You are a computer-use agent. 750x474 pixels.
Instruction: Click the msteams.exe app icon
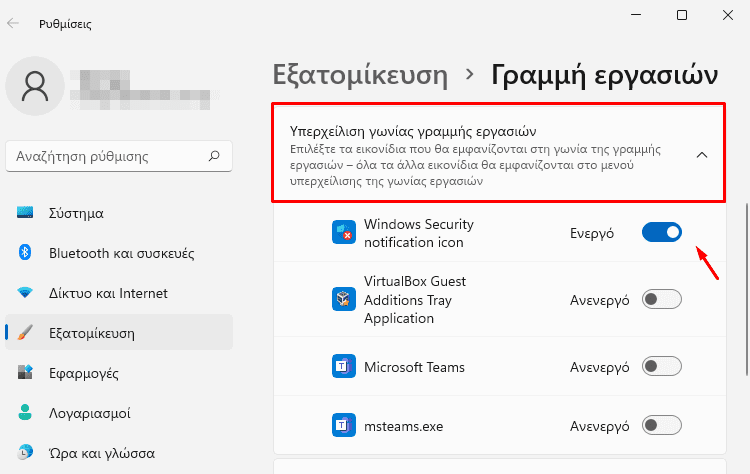pos(344,426)
